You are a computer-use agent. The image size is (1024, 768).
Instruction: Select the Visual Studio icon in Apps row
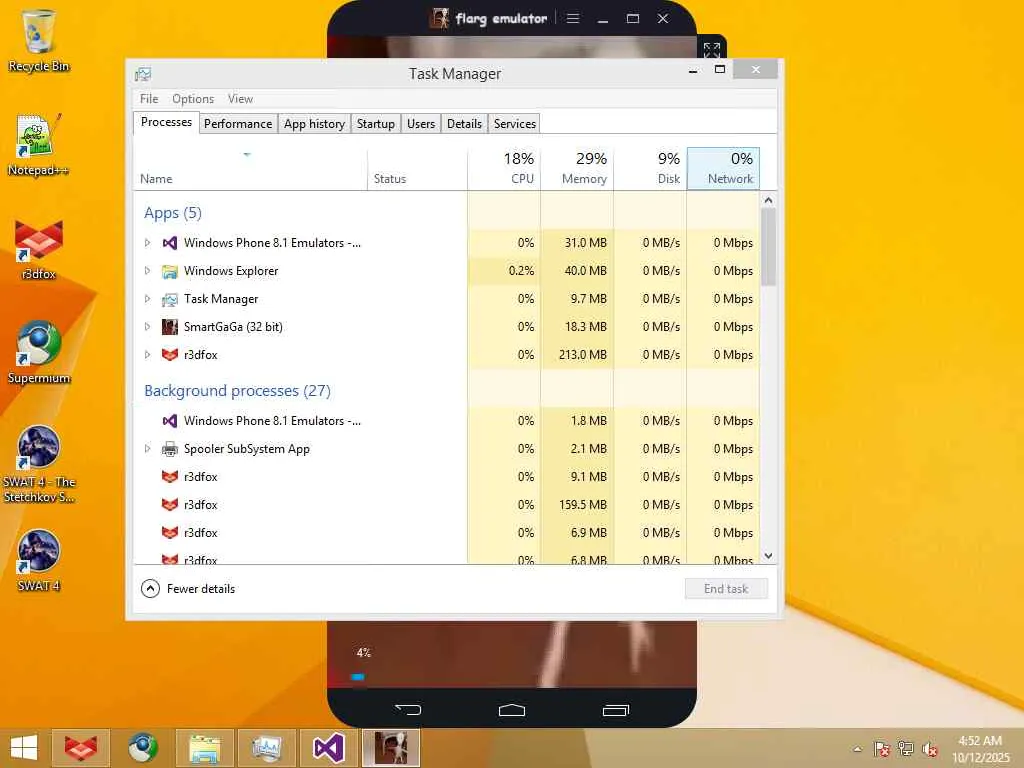click(x=170, y=243)
